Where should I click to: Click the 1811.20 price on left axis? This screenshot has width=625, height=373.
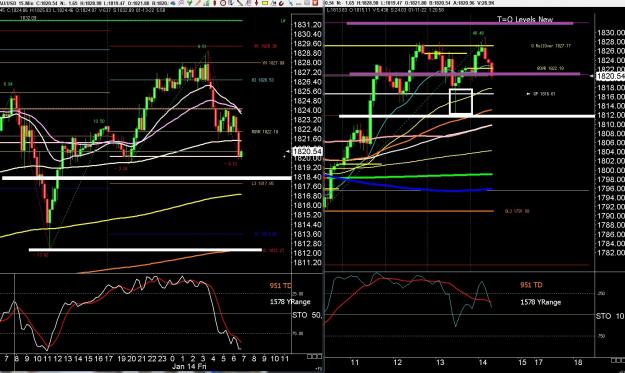coord(307,263)
